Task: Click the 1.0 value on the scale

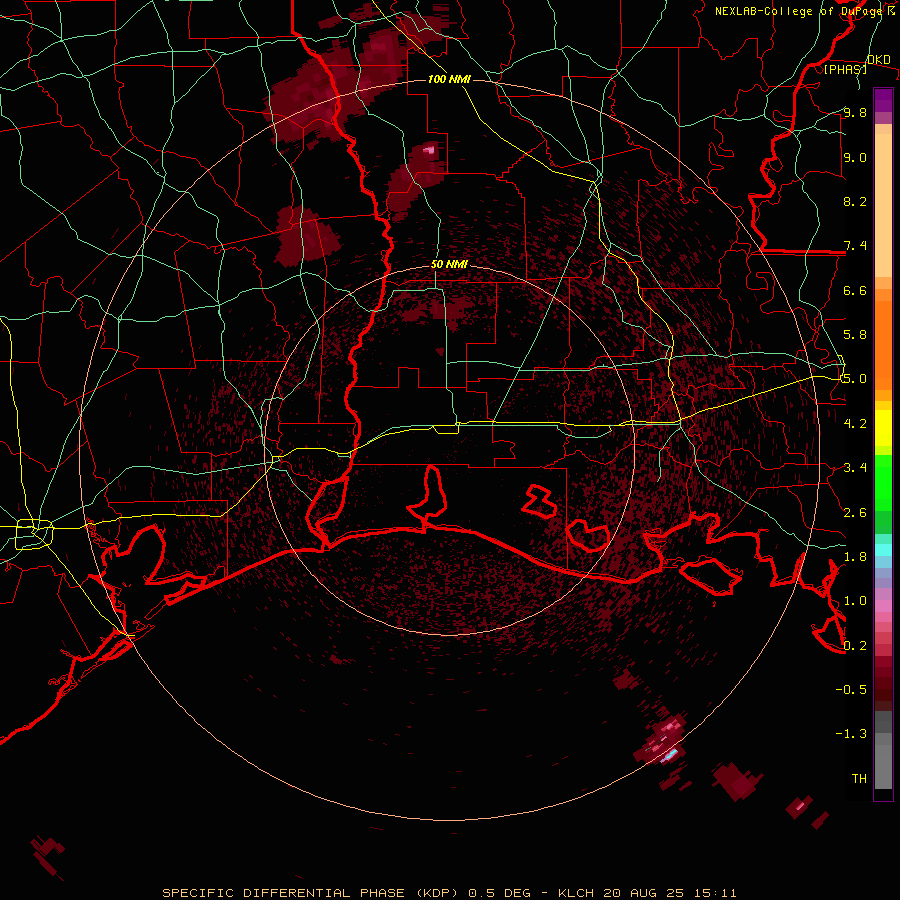Action: pyautogui.click(x=855, y=601)
